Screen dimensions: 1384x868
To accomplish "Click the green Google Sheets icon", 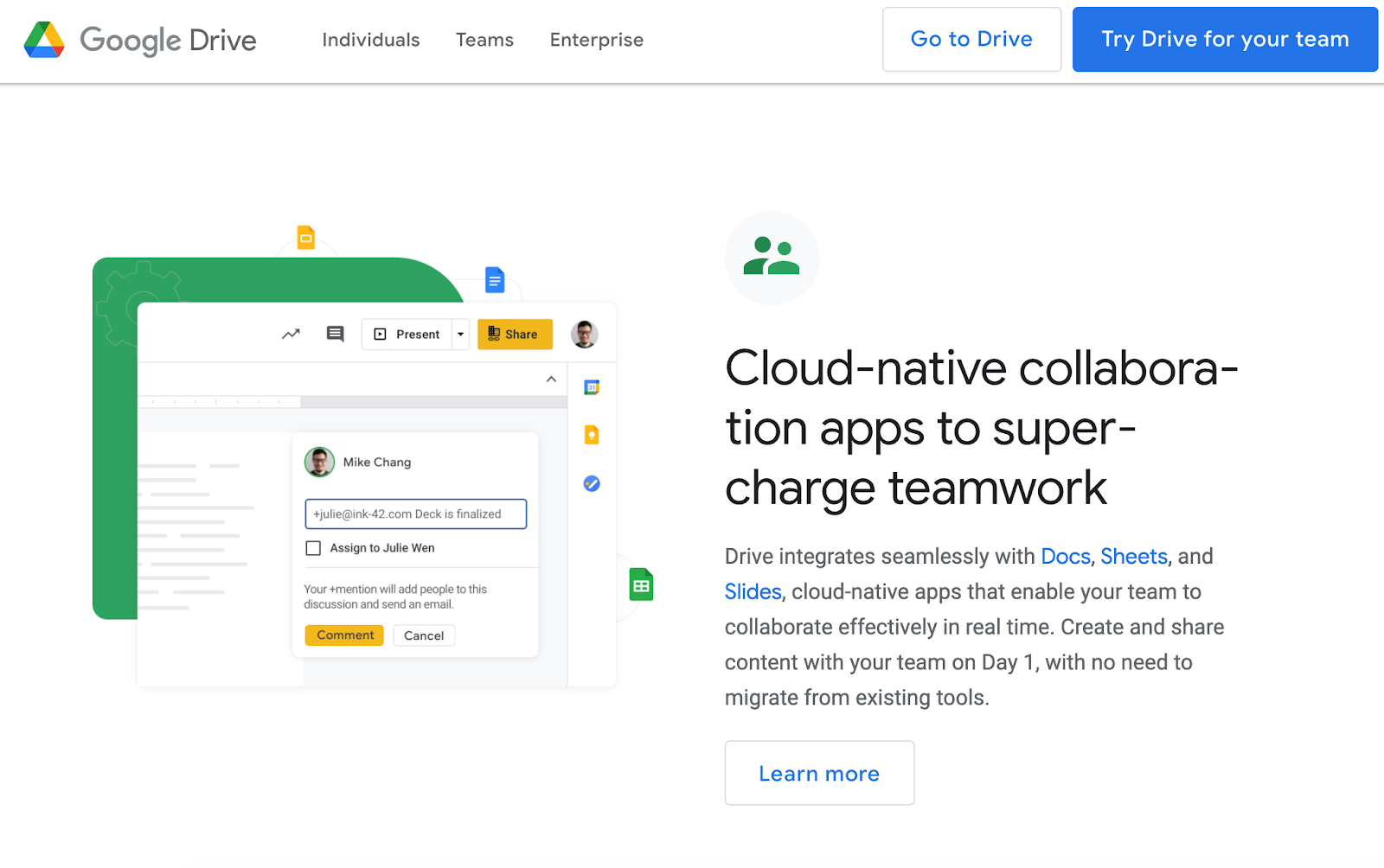I will [641, 585].
